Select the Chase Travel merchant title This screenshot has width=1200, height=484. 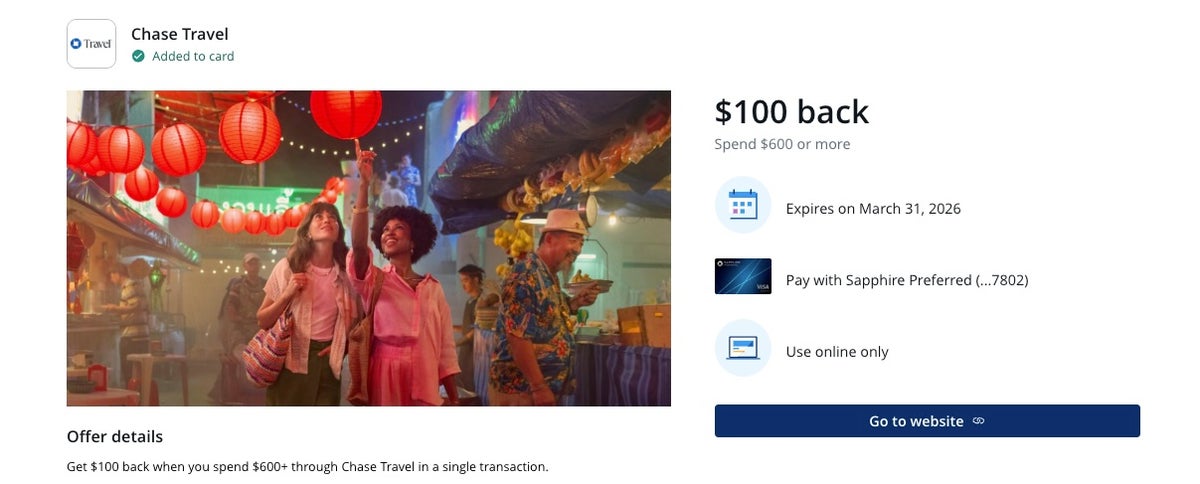[180, 34]
